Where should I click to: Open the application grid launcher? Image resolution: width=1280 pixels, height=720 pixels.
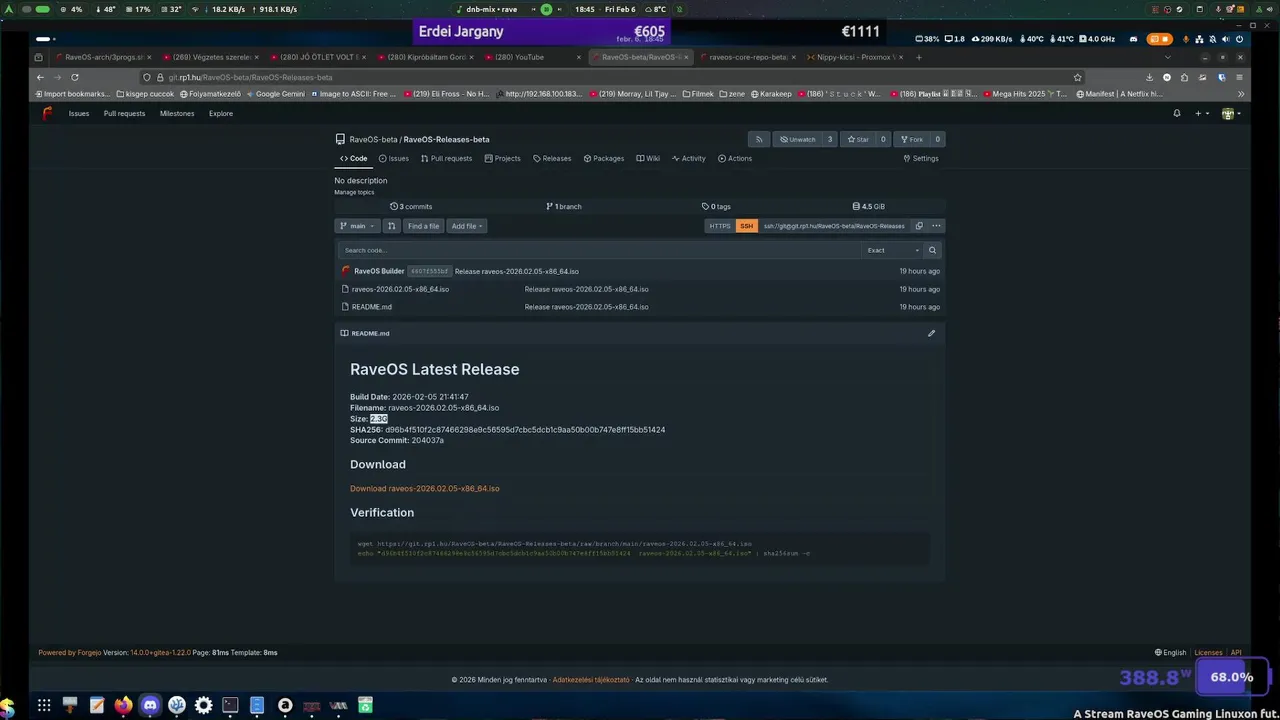44,705
